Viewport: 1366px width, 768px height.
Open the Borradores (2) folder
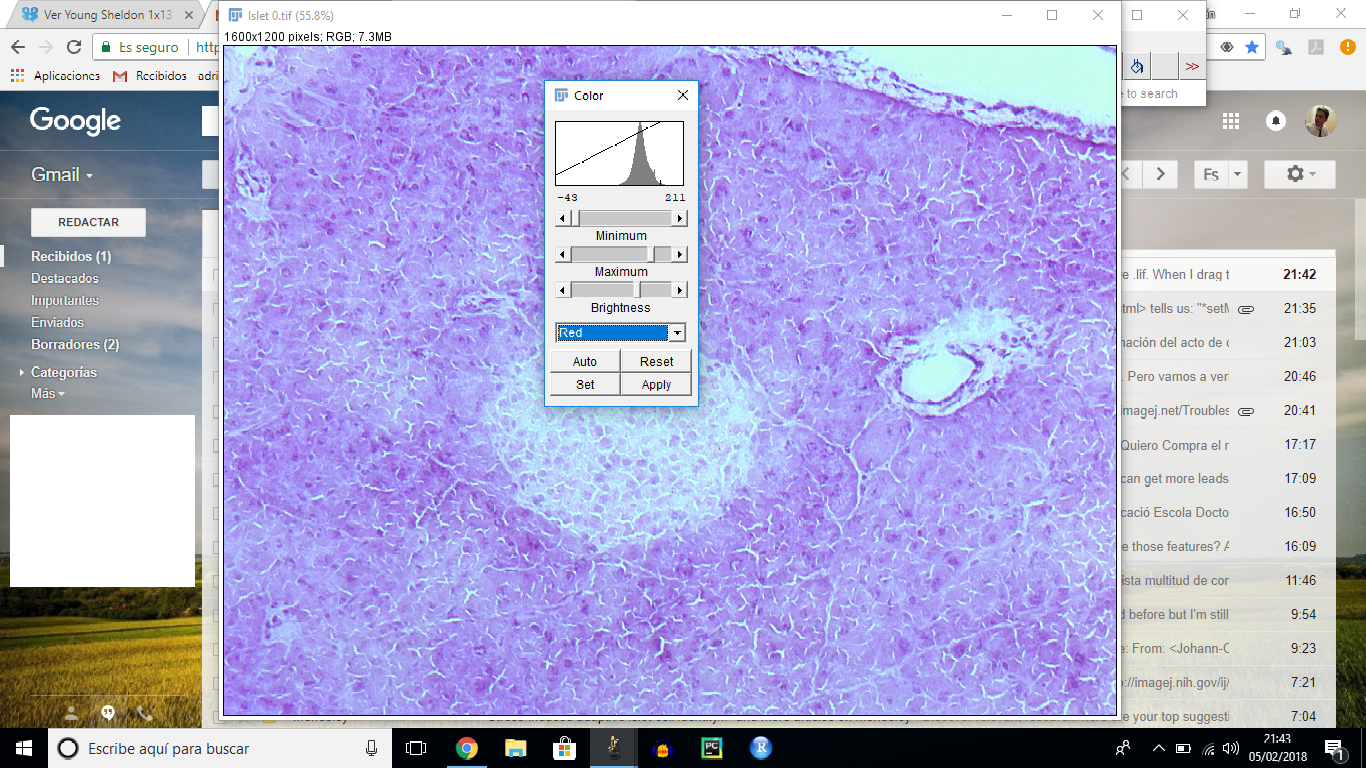click(75, 344)
